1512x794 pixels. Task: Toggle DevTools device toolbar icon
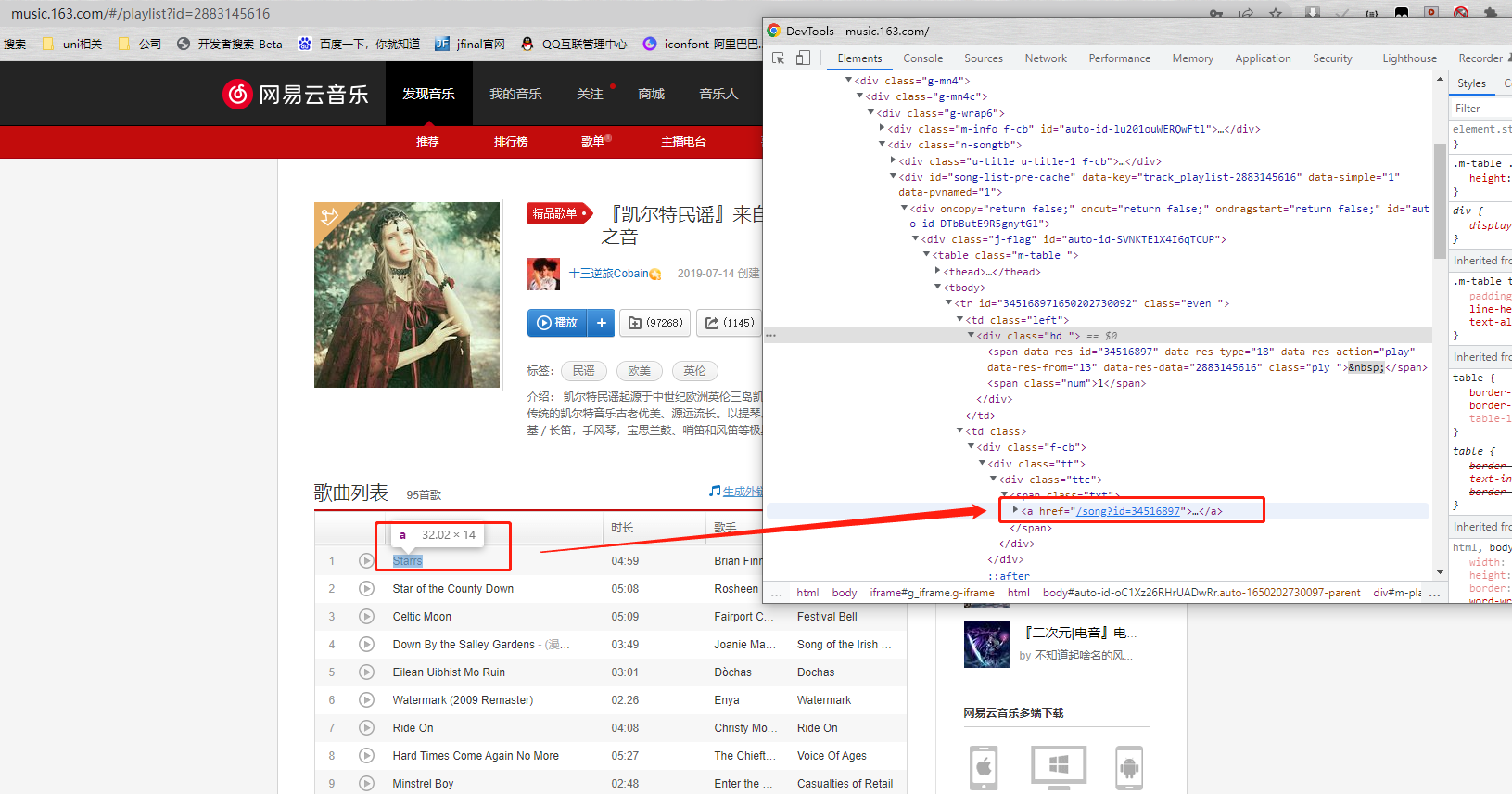coord(803,58)
